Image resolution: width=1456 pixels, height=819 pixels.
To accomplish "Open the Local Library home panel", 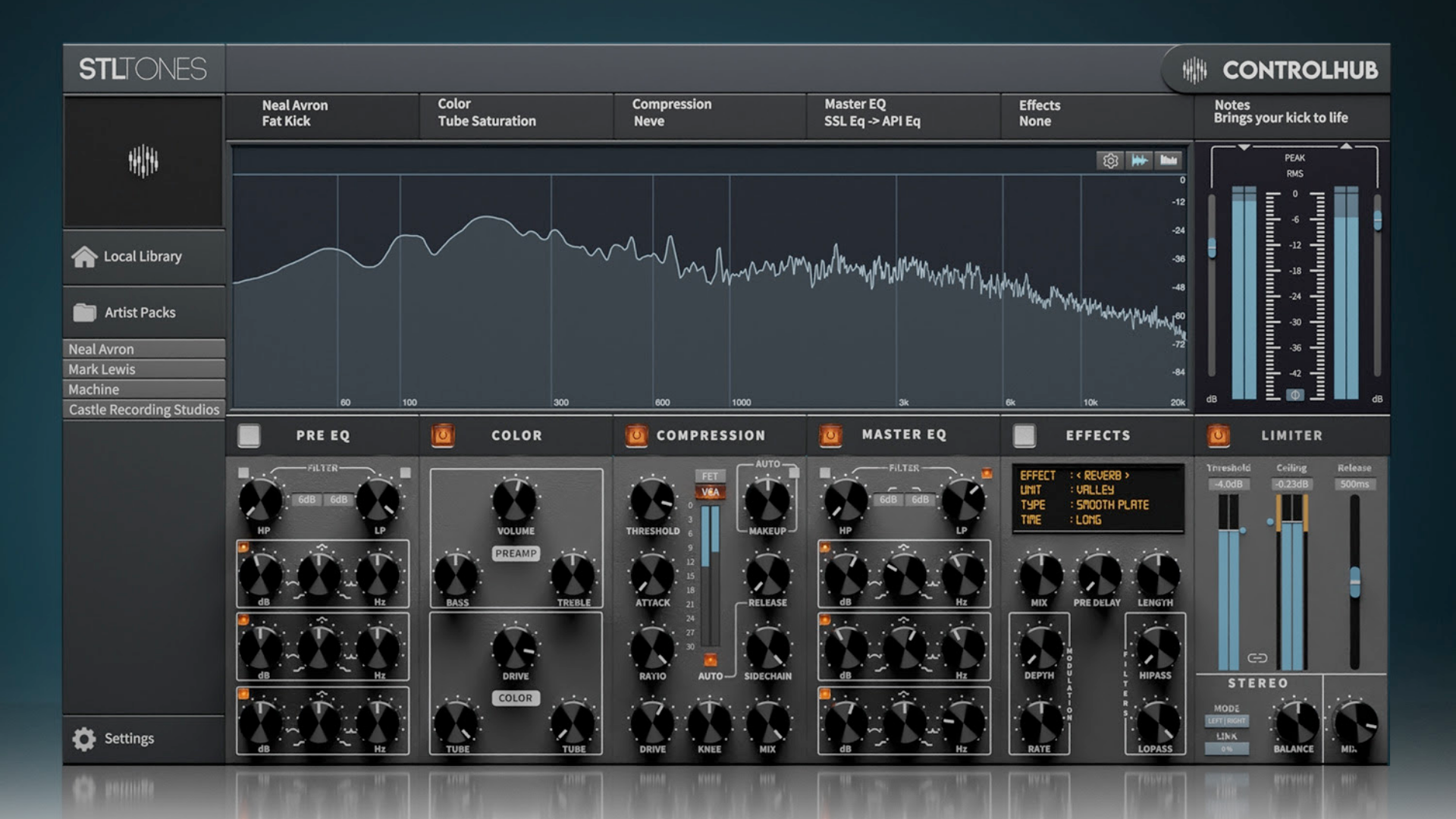I will (x=143, y=256).
